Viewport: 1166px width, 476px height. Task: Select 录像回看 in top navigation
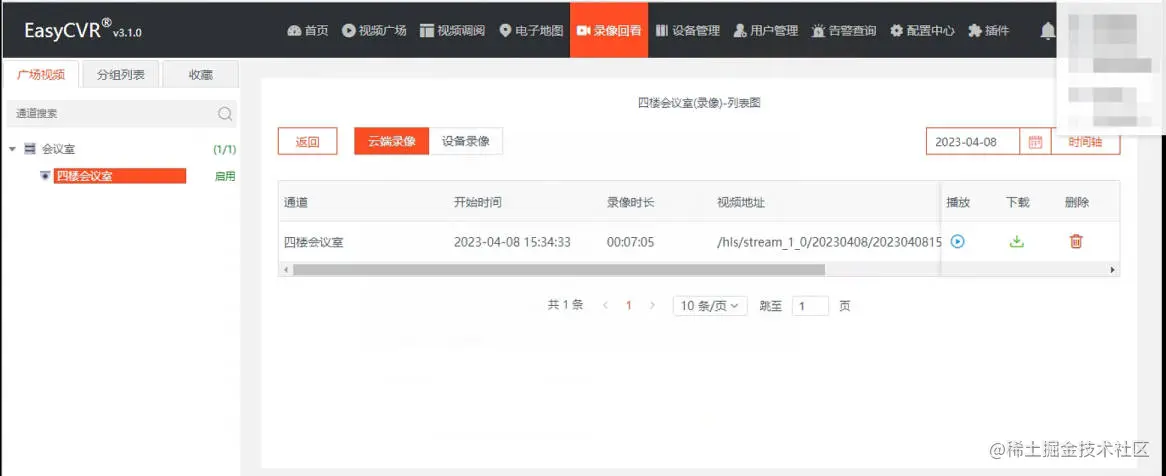pos(609,30)
